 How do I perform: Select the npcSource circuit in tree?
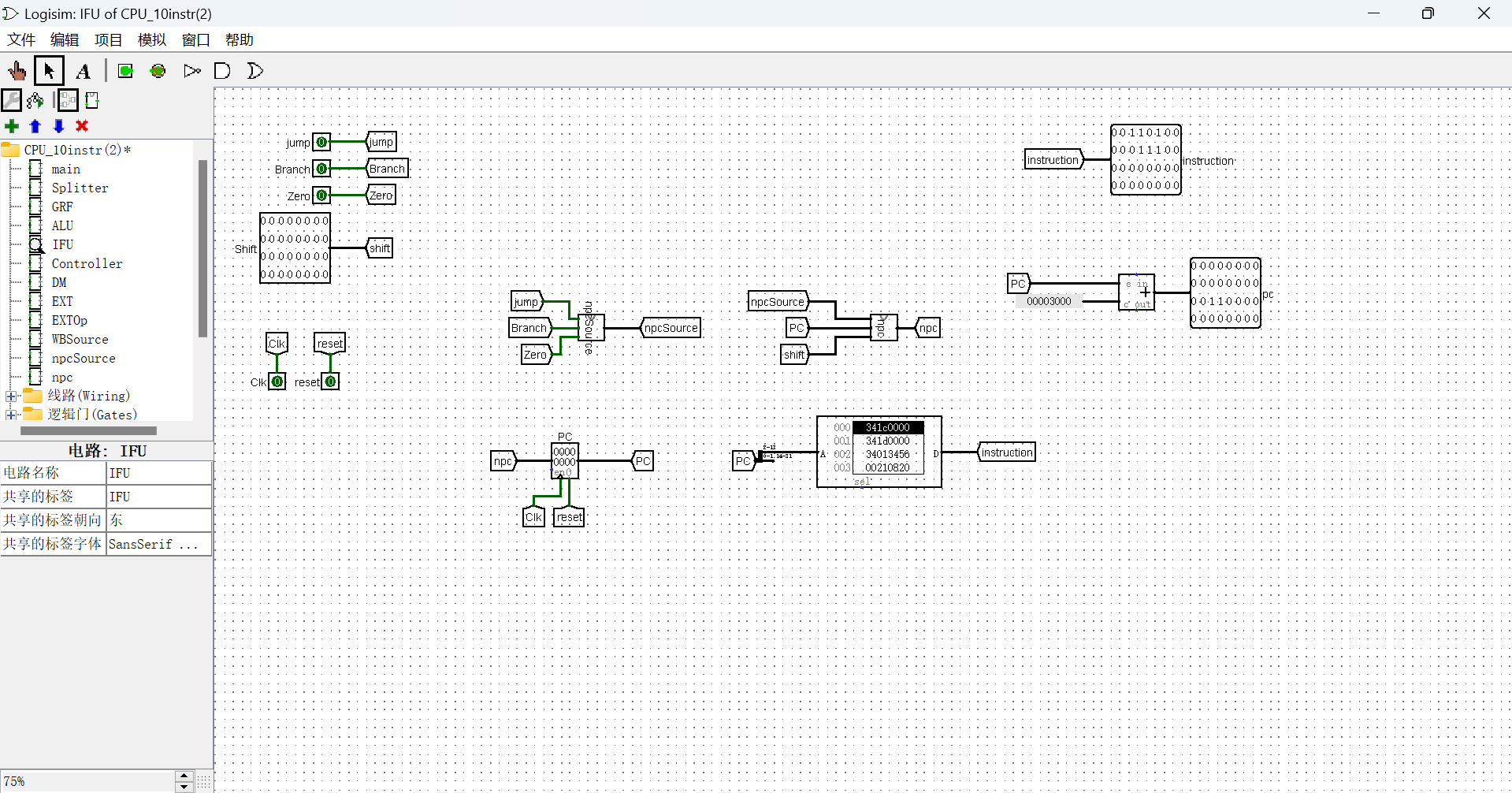click(x=84, y=359)
